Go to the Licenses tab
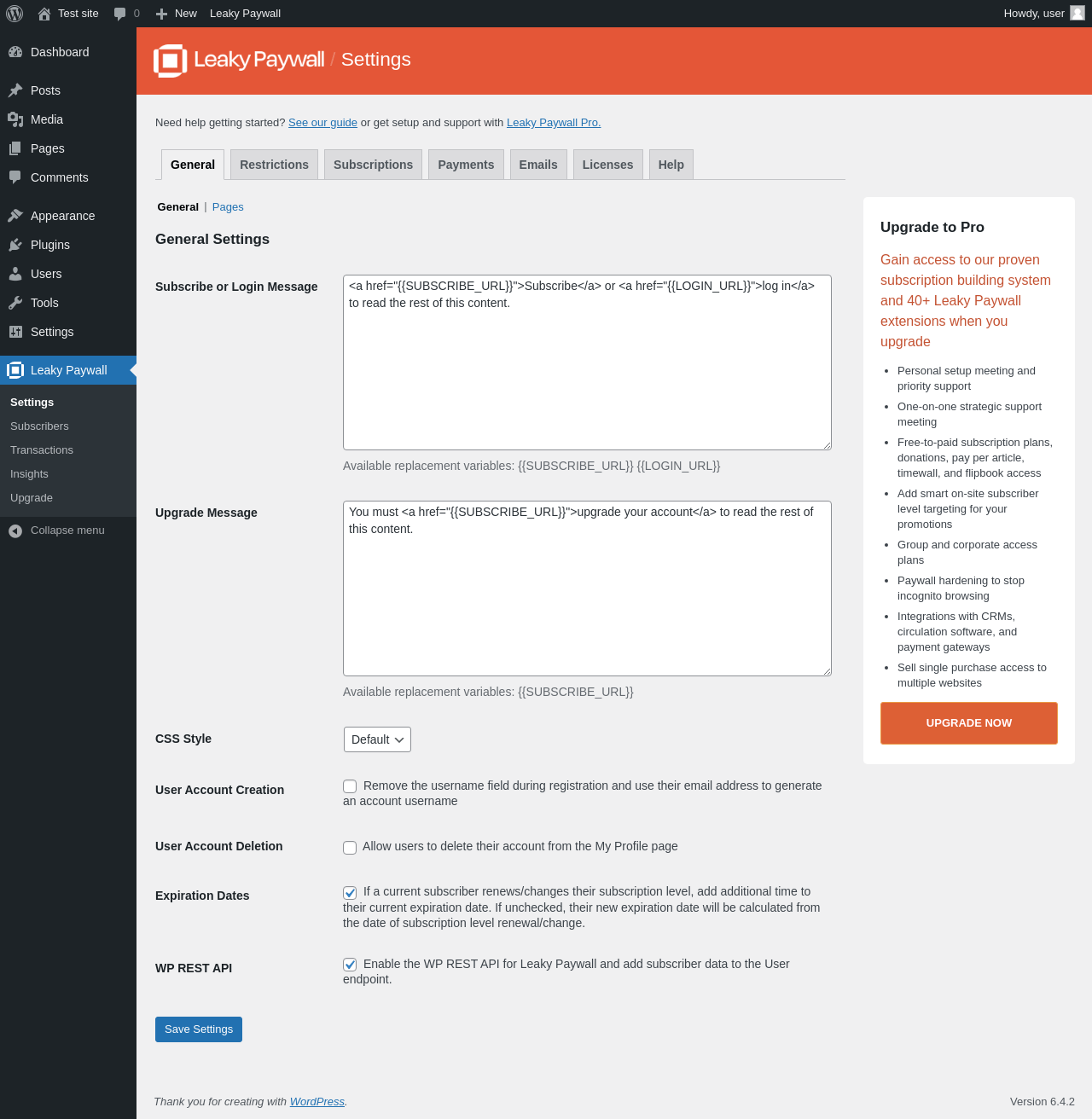Screen dimensions: 1092x1119 pyautogui.click(x=607, y=165)
